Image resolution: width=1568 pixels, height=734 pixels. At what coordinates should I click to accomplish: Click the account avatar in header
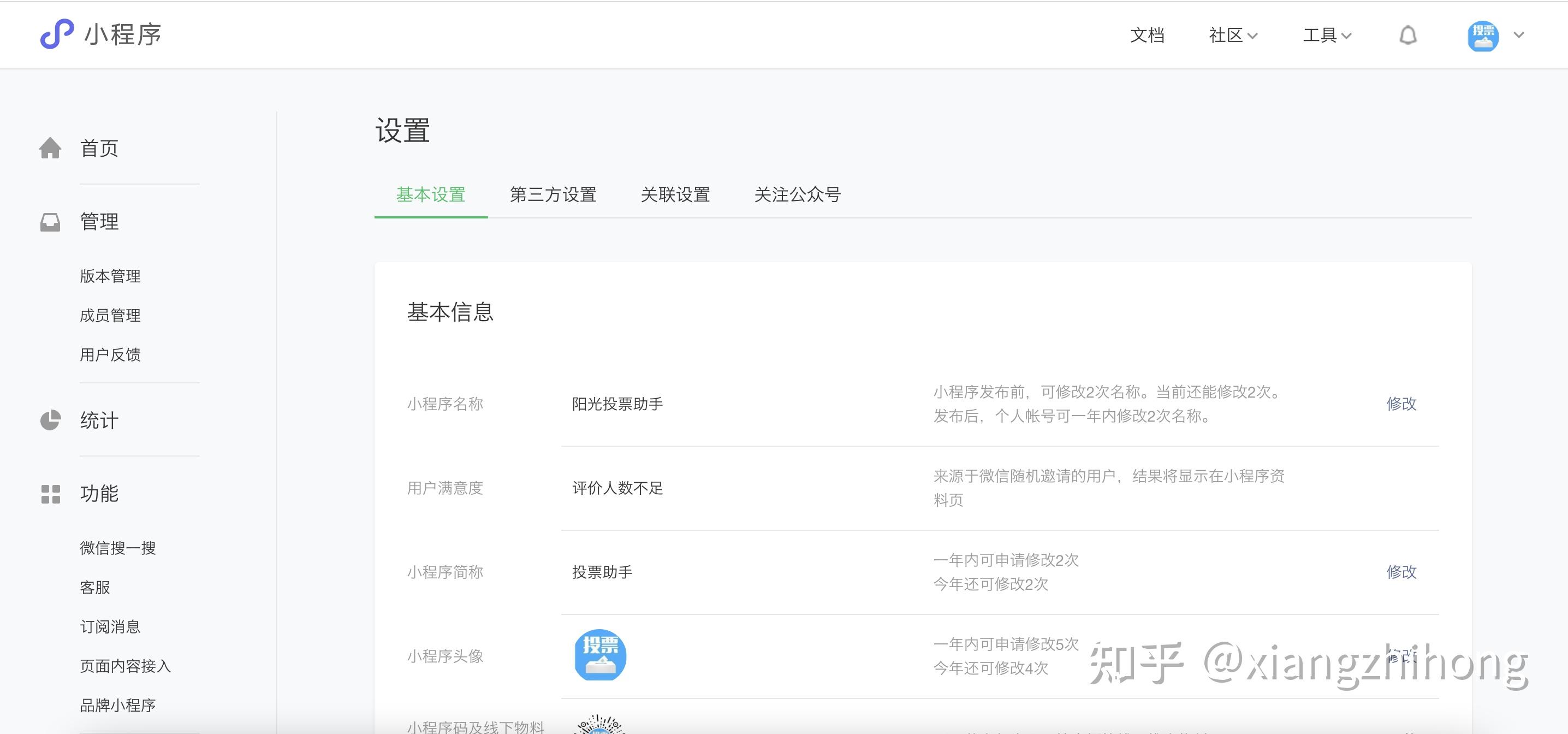(x=1483, y=36)
